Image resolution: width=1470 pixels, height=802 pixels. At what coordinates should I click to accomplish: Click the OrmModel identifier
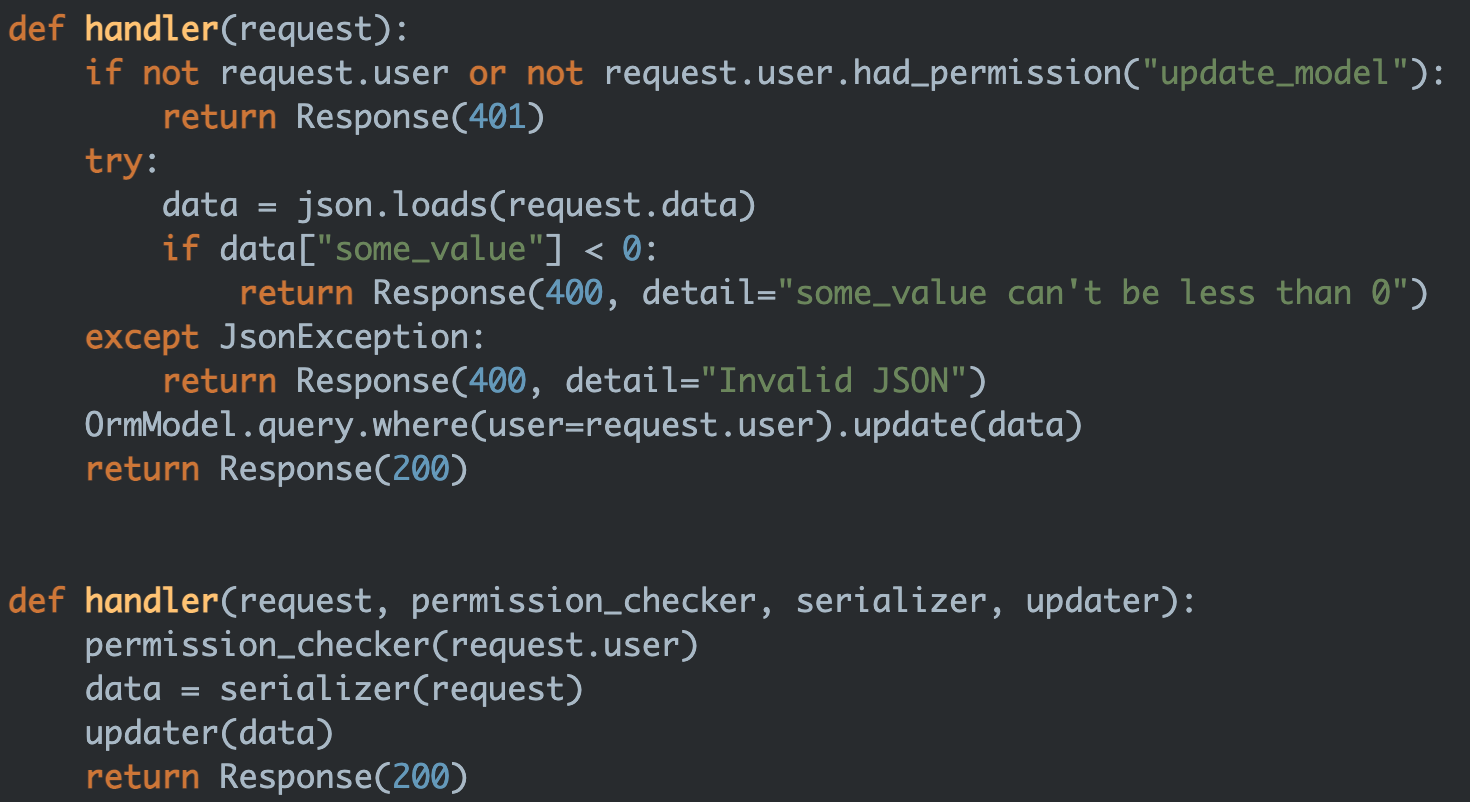[162, 425]
